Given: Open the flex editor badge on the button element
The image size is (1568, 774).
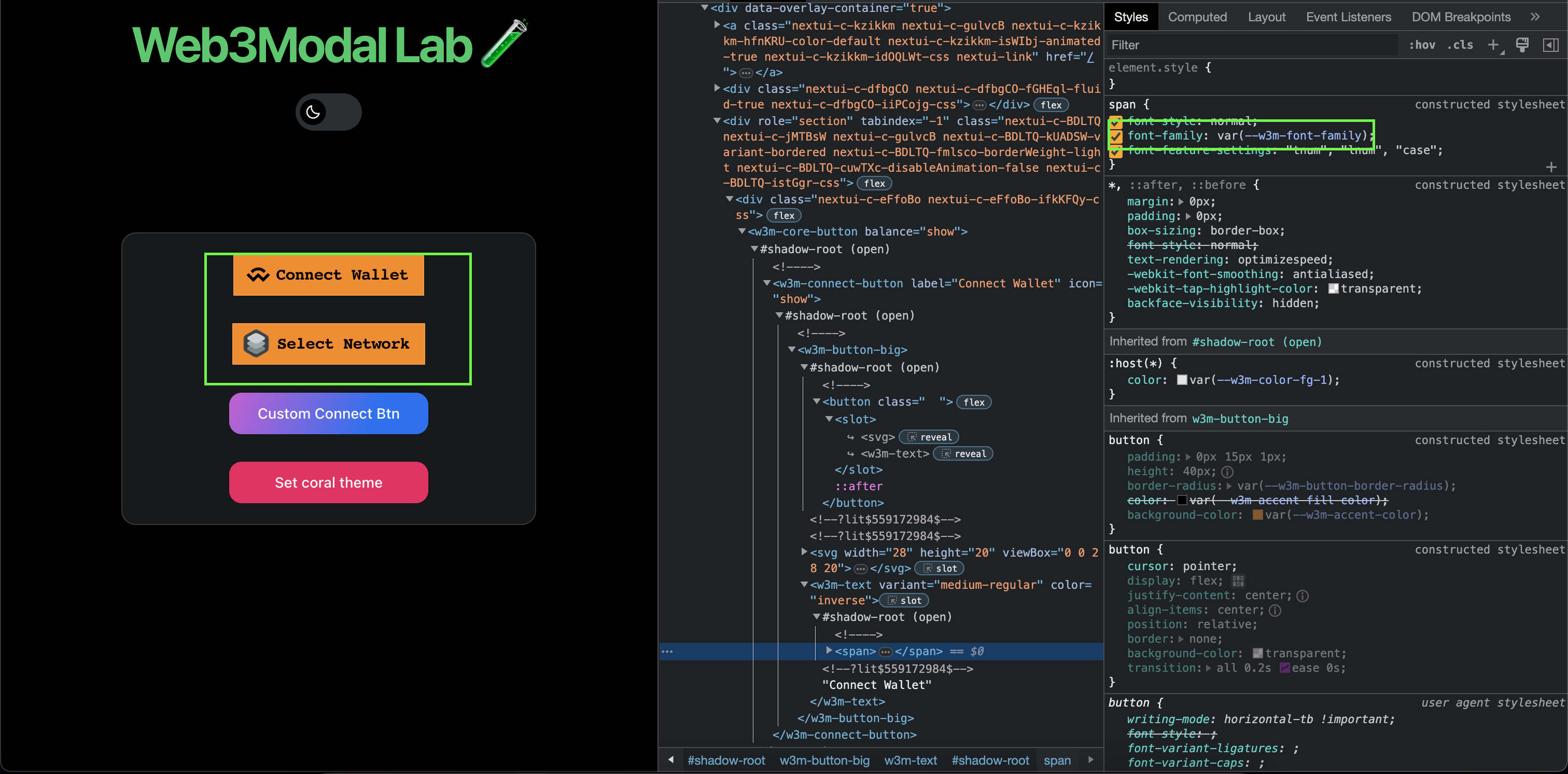Looking at the screenshot, I should 974,402.
